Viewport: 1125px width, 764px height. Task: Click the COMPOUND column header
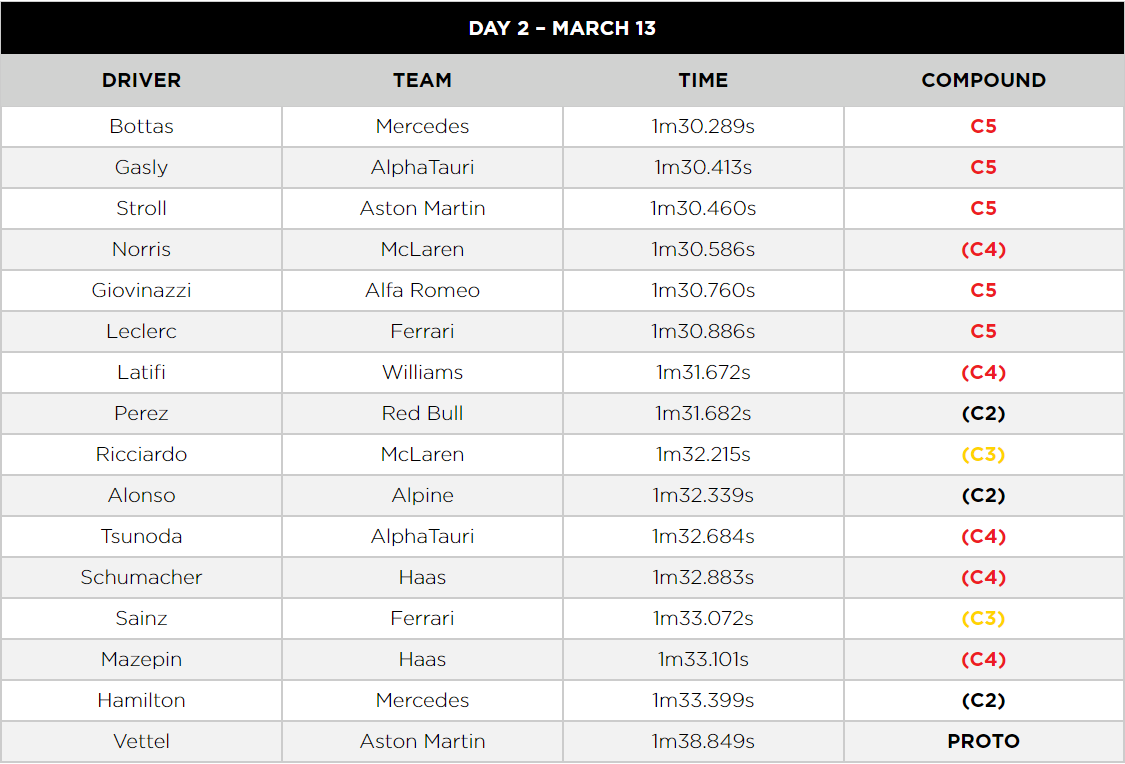984,80
